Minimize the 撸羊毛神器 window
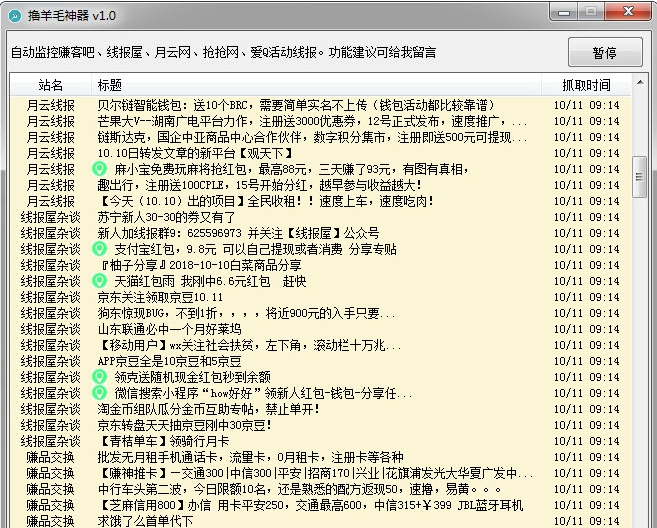The width and height of the screenshot is (657, 528). (x=564, y=13)
